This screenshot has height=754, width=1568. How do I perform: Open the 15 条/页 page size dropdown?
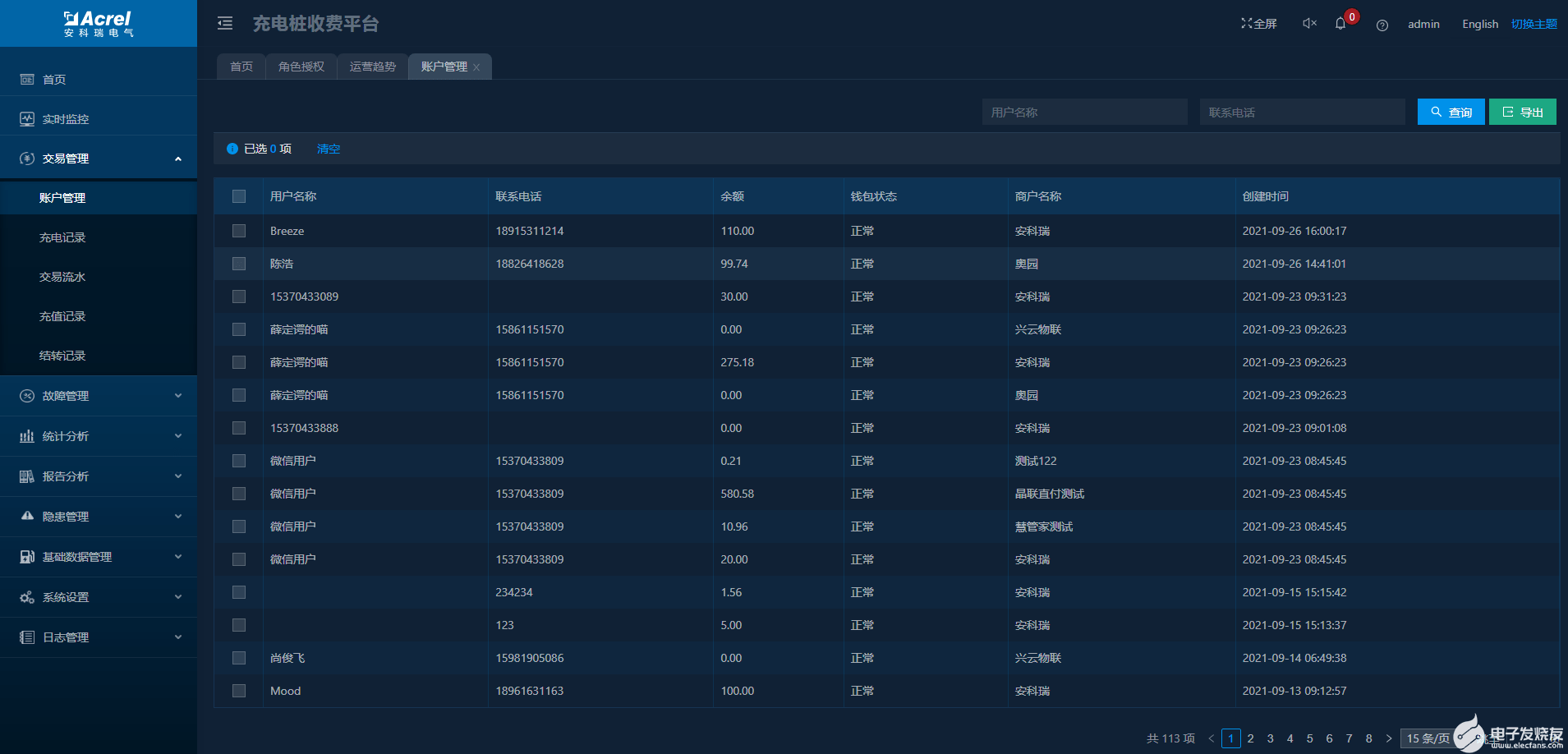(x=1429, y=738)
